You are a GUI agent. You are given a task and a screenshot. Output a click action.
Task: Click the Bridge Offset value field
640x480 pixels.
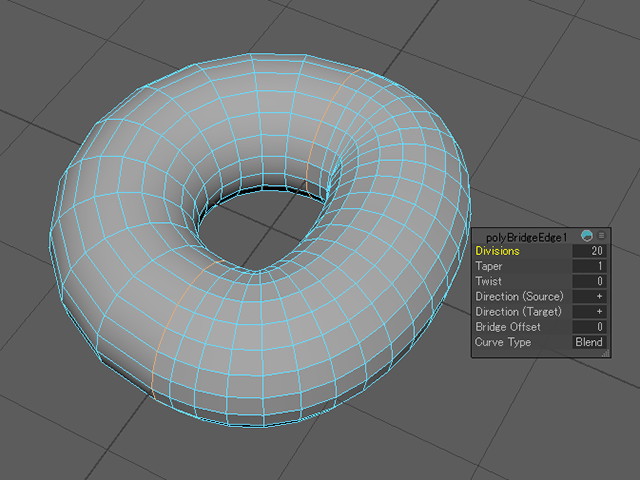coord(589,327)
